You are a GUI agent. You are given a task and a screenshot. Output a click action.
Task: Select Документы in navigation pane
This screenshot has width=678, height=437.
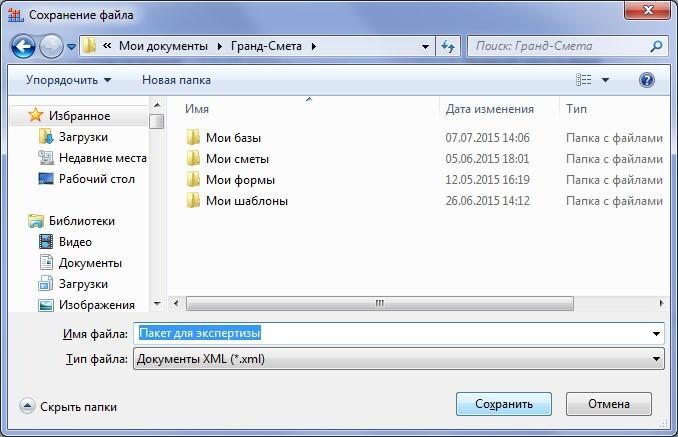coord(90,263)
